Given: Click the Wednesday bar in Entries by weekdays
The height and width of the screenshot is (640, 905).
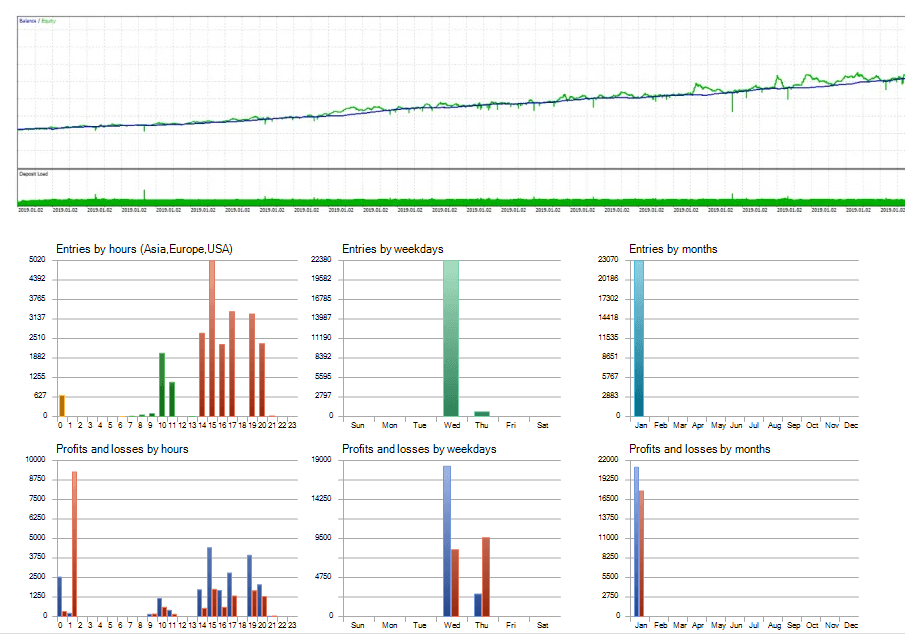Looking at the screenshot, I should click(x=451, y=340).
